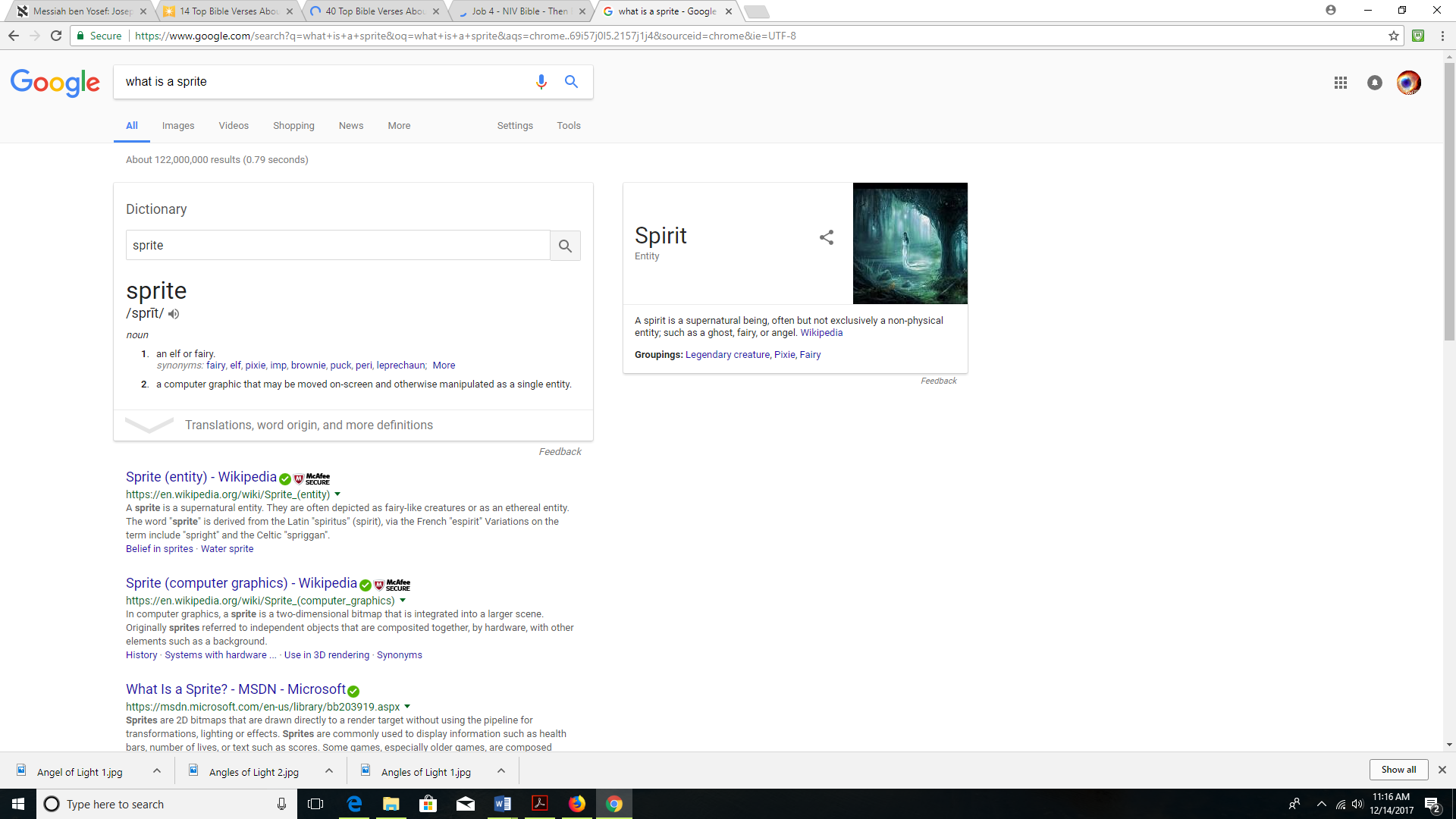
Task: Click Show all downloads button
Action: (1398, 770)
